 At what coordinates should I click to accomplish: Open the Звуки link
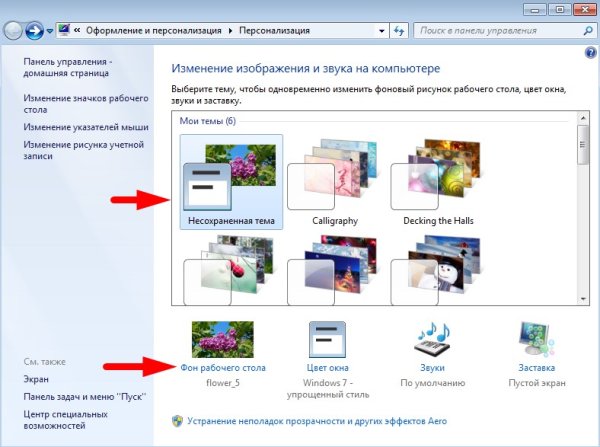(x=432, y=368)
